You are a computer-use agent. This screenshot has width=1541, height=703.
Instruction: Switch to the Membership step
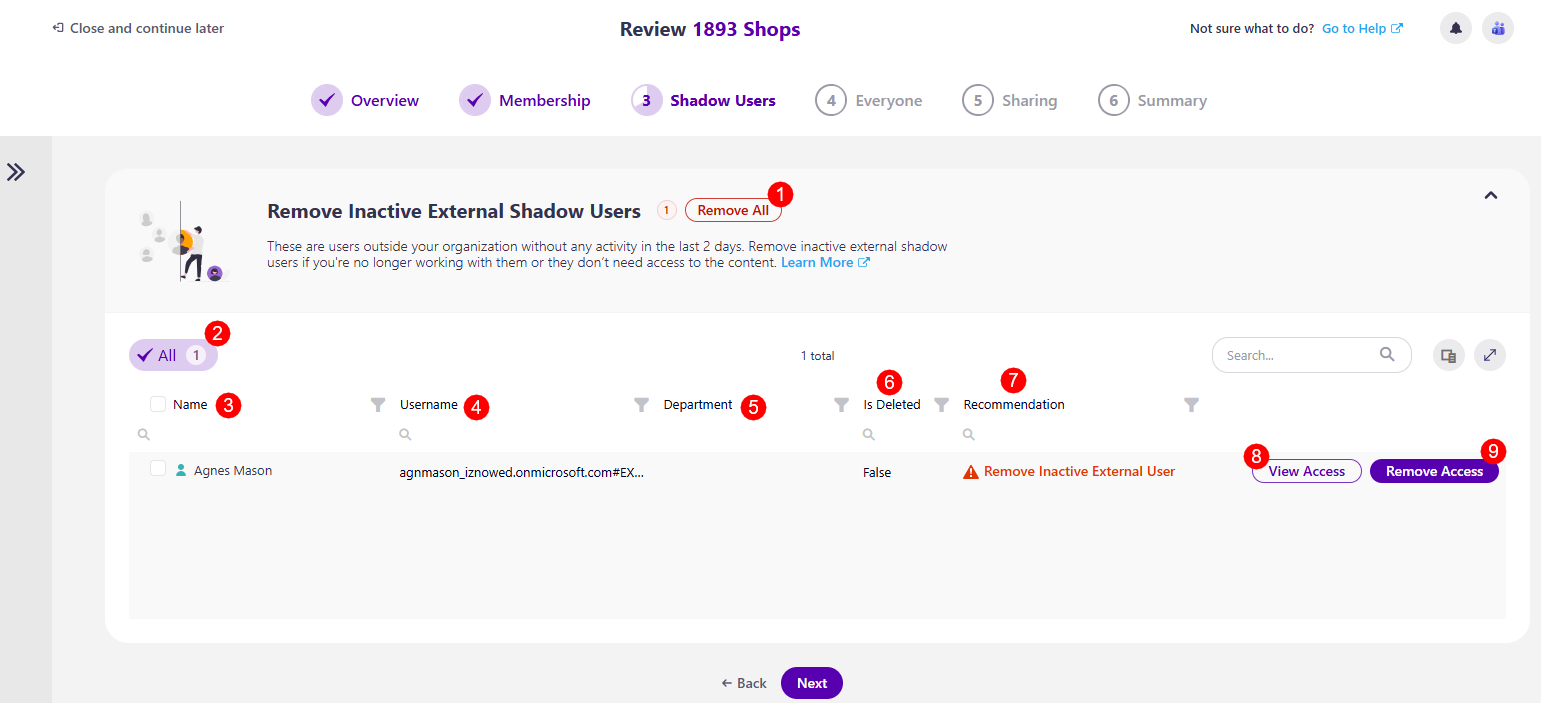click(545, 100)
